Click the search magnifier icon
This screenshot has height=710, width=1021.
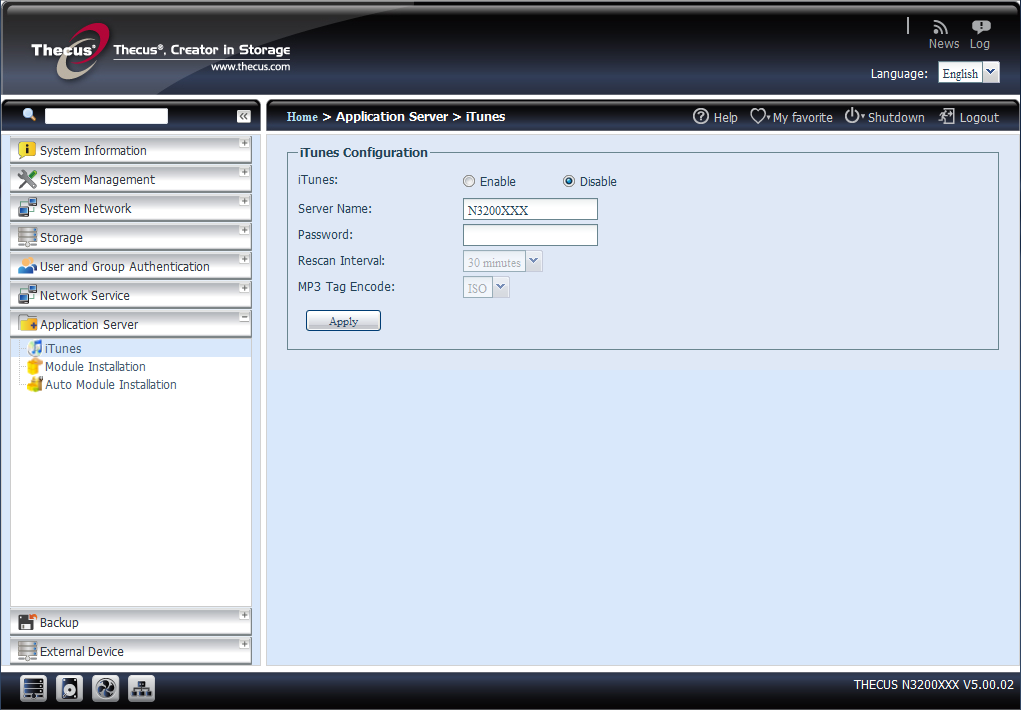point(29,115)
